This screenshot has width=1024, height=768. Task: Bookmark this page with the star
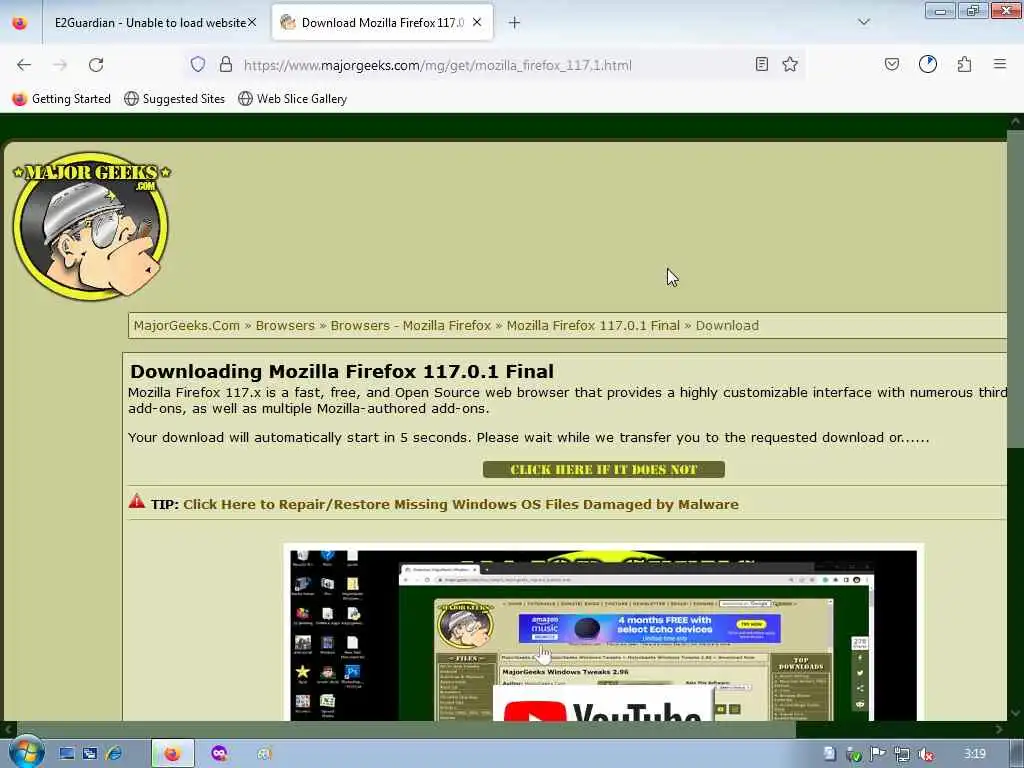[x=790, y=64]
